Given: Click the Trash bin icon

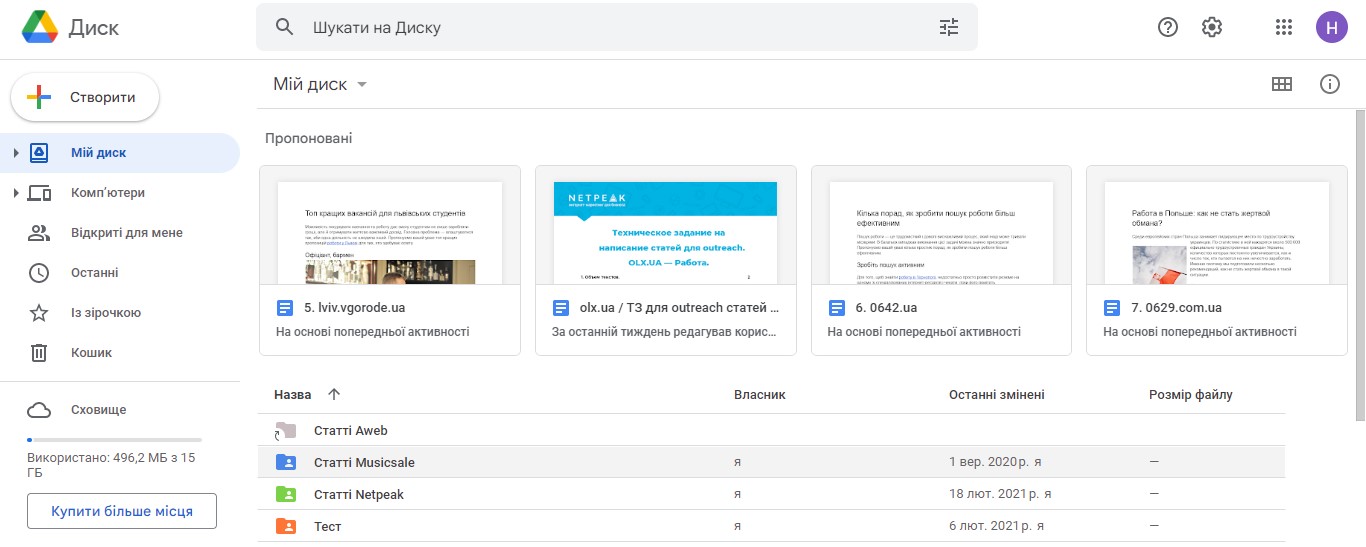Looking at the screenshot, I should pyautogui.click(x=39, y=353).
